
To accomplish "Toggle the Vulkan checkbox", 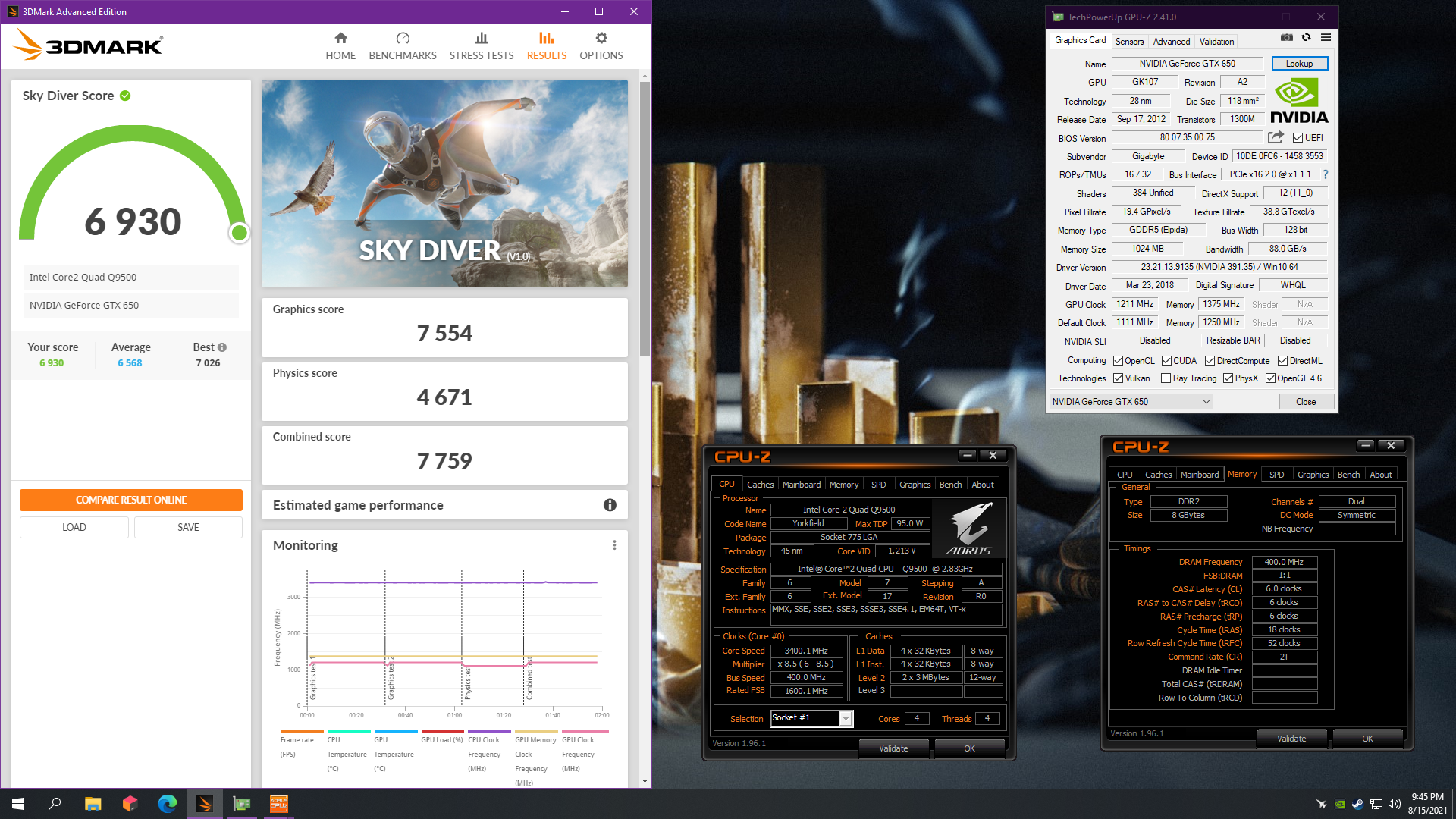I will (x=1118, y=378).
